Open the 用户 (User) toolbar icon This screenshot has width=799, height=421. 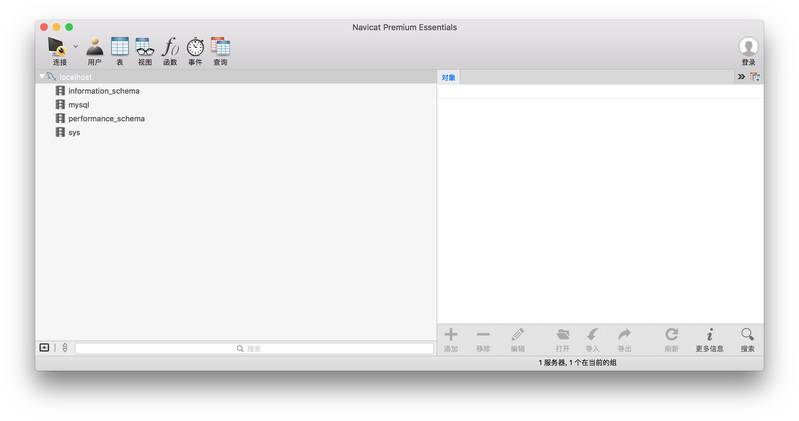[x=94, y=47]
